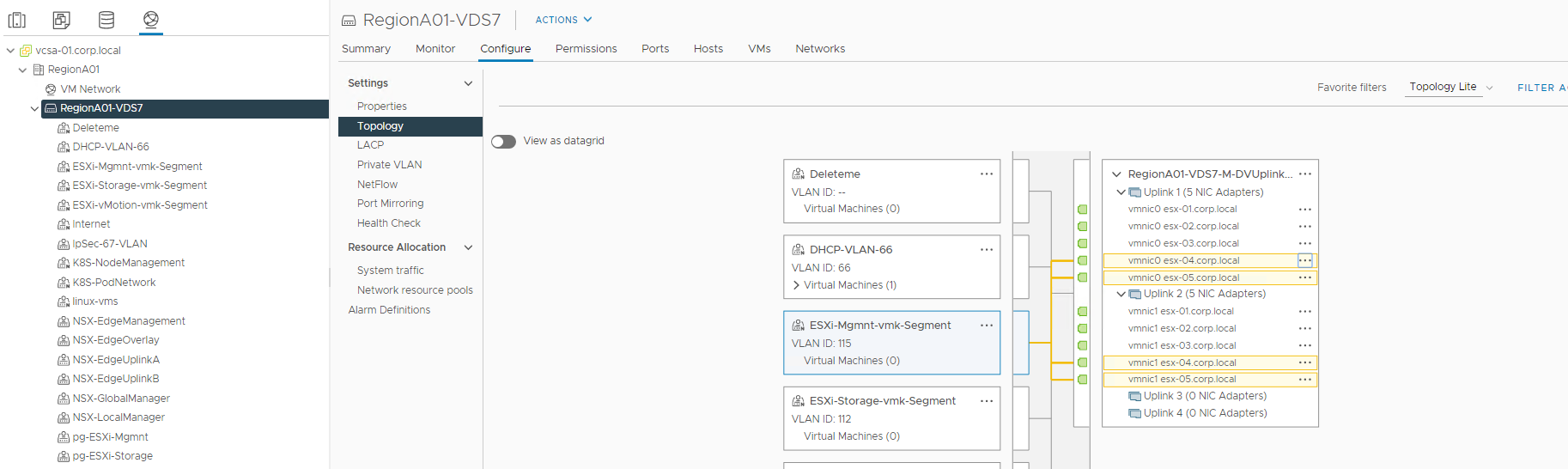This screenshot has height=469, width=1568.
Task: Toggle the View as datagrid switch
Action: (504, 141)
